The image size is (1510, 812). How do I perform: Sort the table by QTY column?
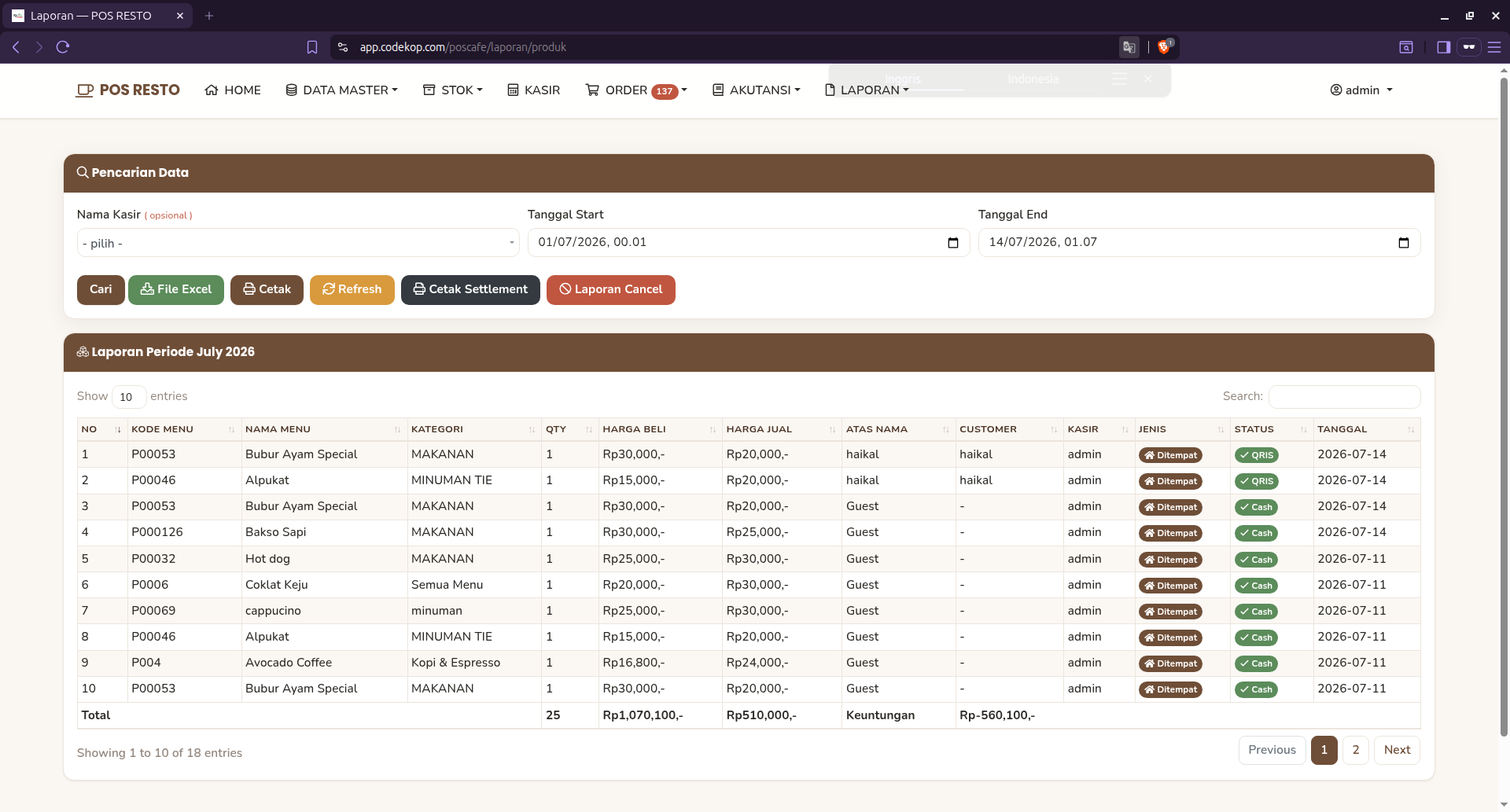[570, 429]
